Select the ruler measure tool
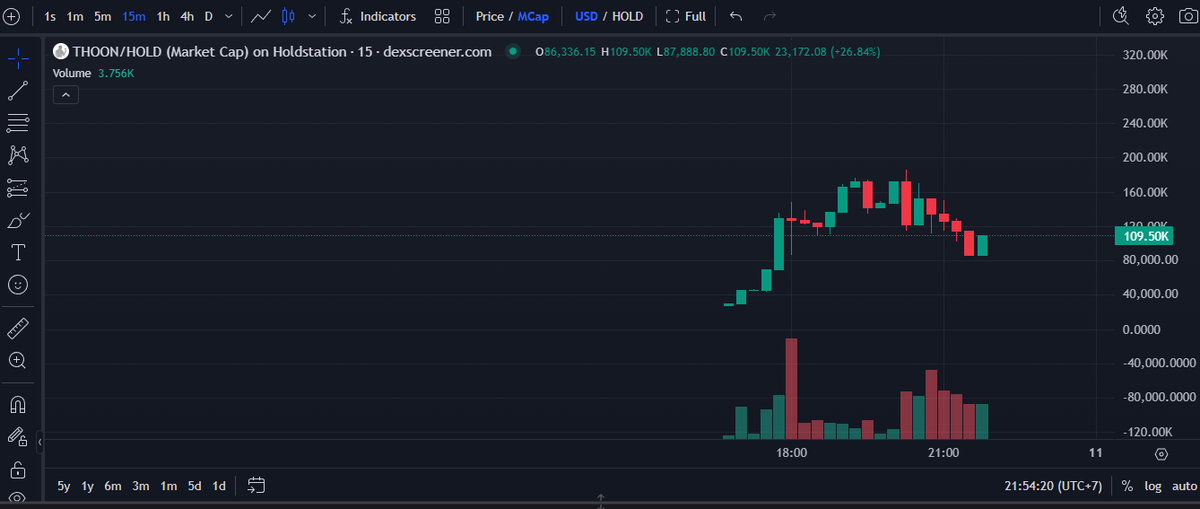This screenshot has width=1200, height=509. coord(17,328)
